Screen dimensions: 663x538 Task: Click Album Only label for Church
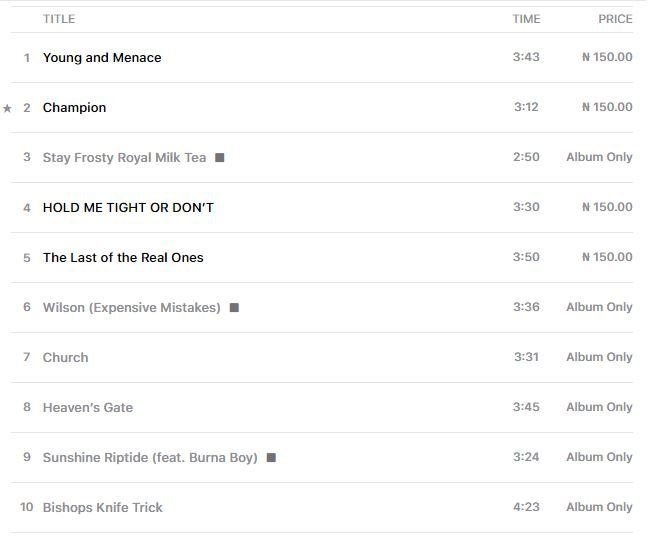tap(599, 357)
